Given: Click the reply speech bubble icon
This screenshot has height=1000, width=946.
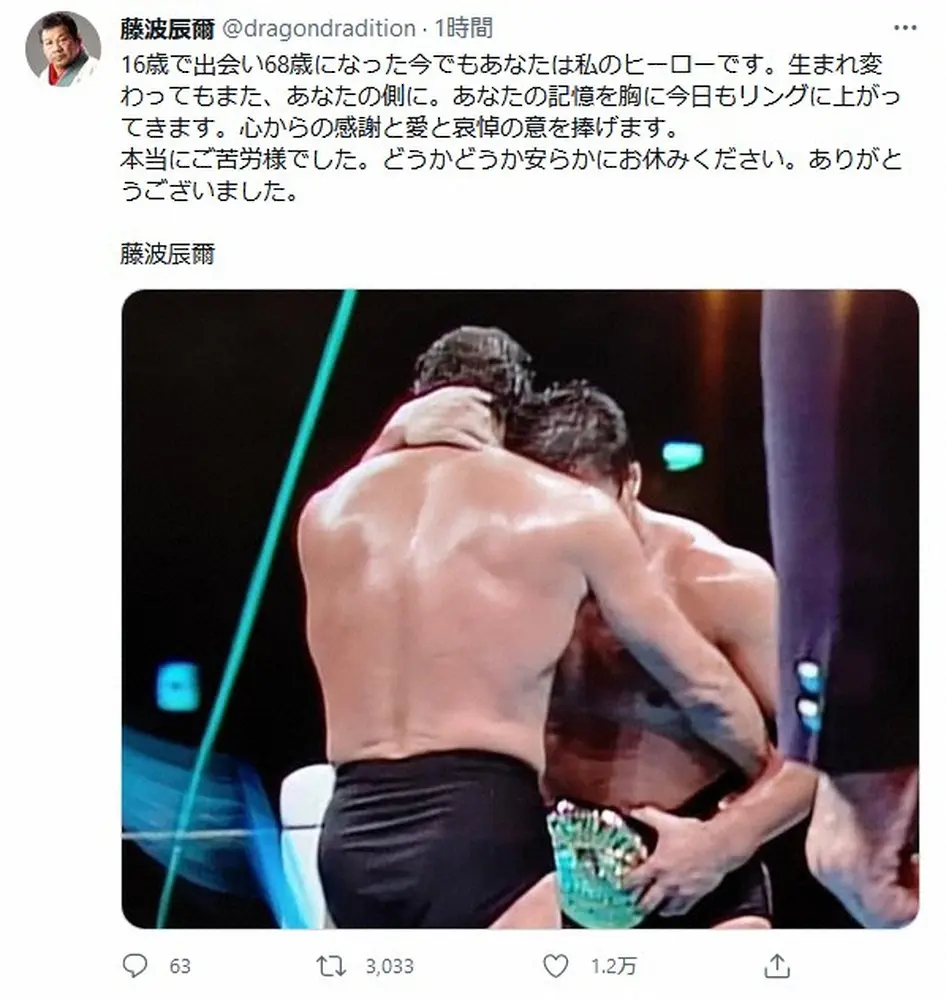Looking at the screenshot, I should coord(135,966).
